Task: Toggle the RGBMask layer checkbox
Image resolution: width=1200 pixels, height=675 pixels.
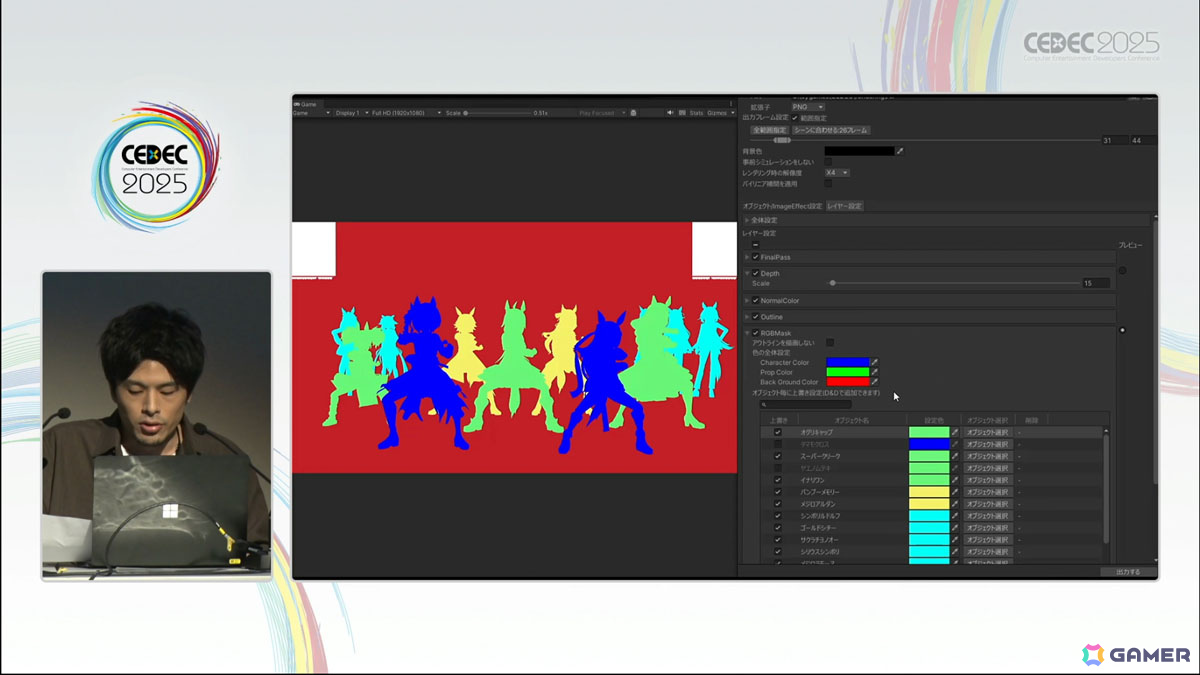Action: pyautogui.click(x=756, y=333)
